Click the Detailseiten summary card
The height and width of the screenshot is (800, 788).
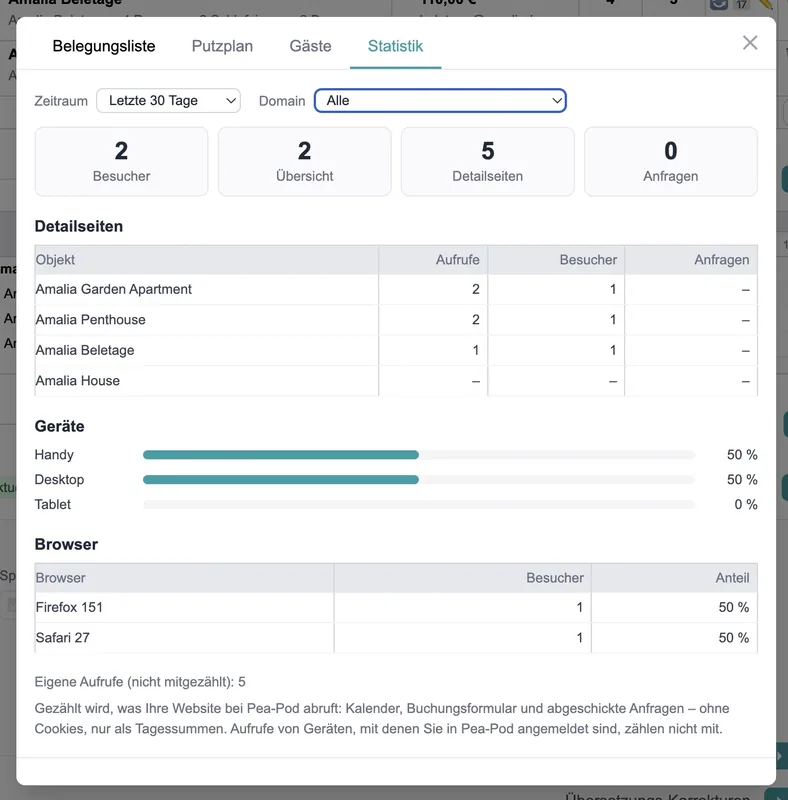(487, 161)
